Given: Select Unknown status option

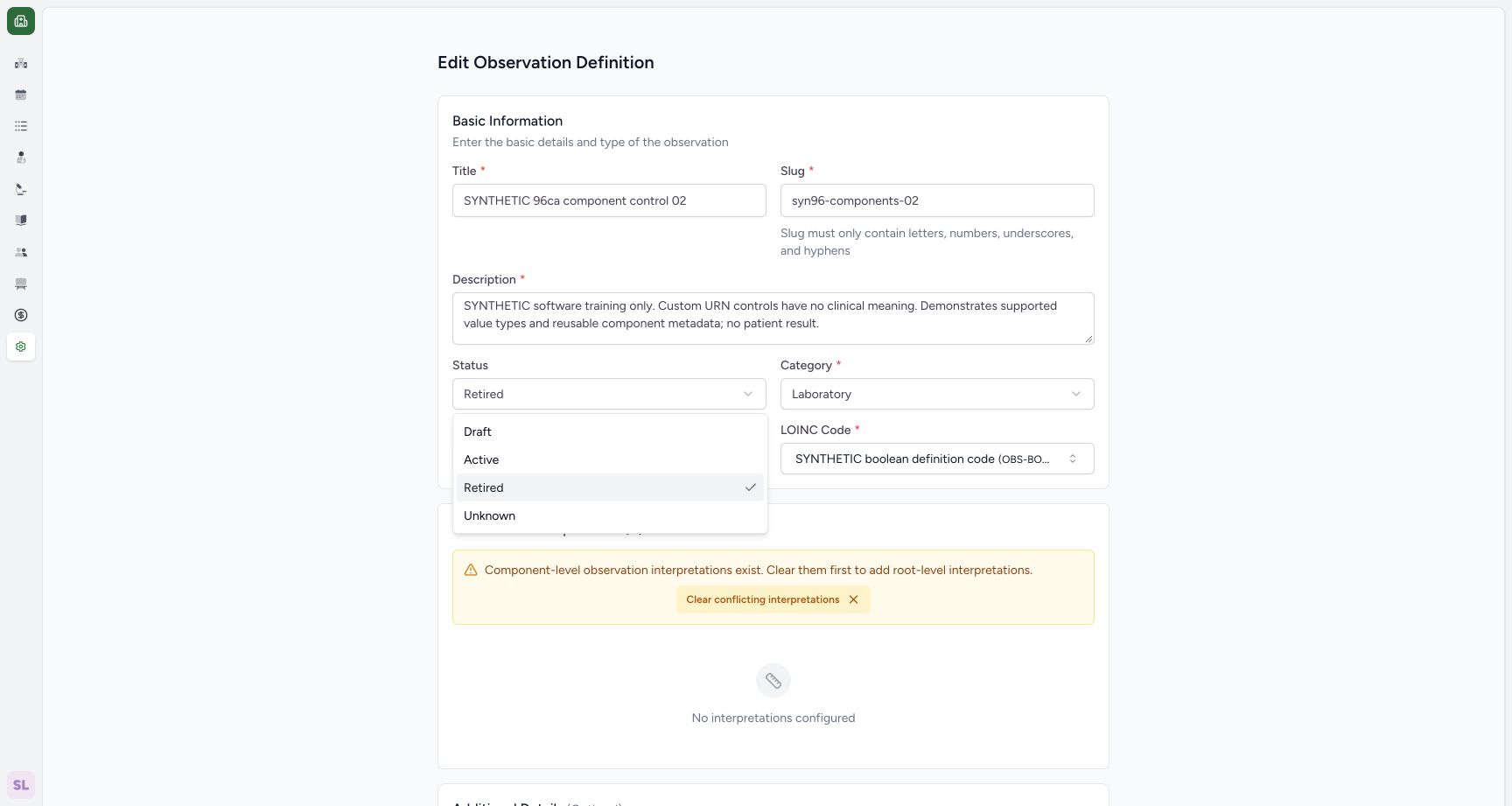Looking at the screenshot, I should 610,515.
